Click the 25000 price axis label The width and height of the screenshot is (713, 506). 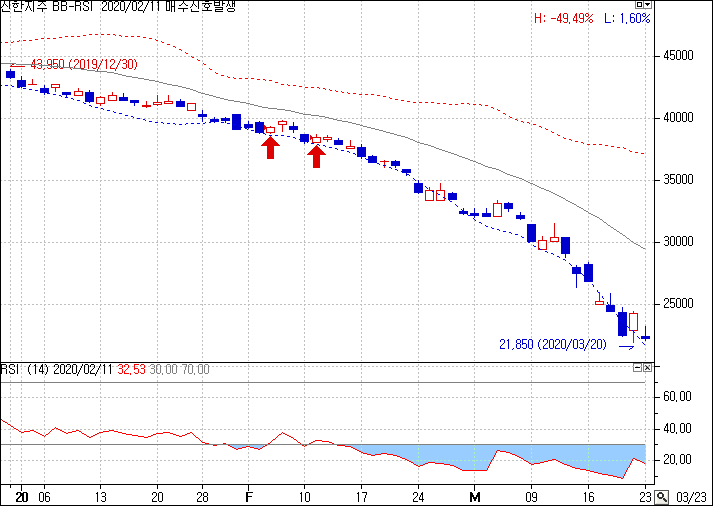click(x=678, y=304)
